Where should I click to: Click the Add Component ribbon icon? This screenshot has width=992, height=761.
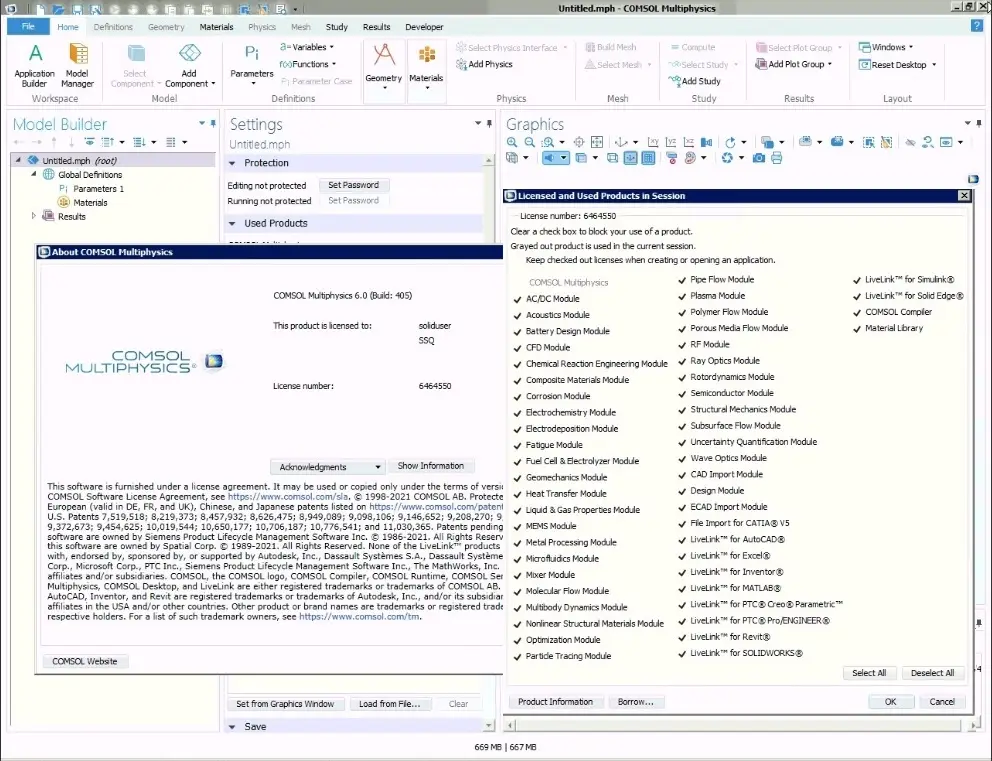pyautogui.click(x=189, y=65)
